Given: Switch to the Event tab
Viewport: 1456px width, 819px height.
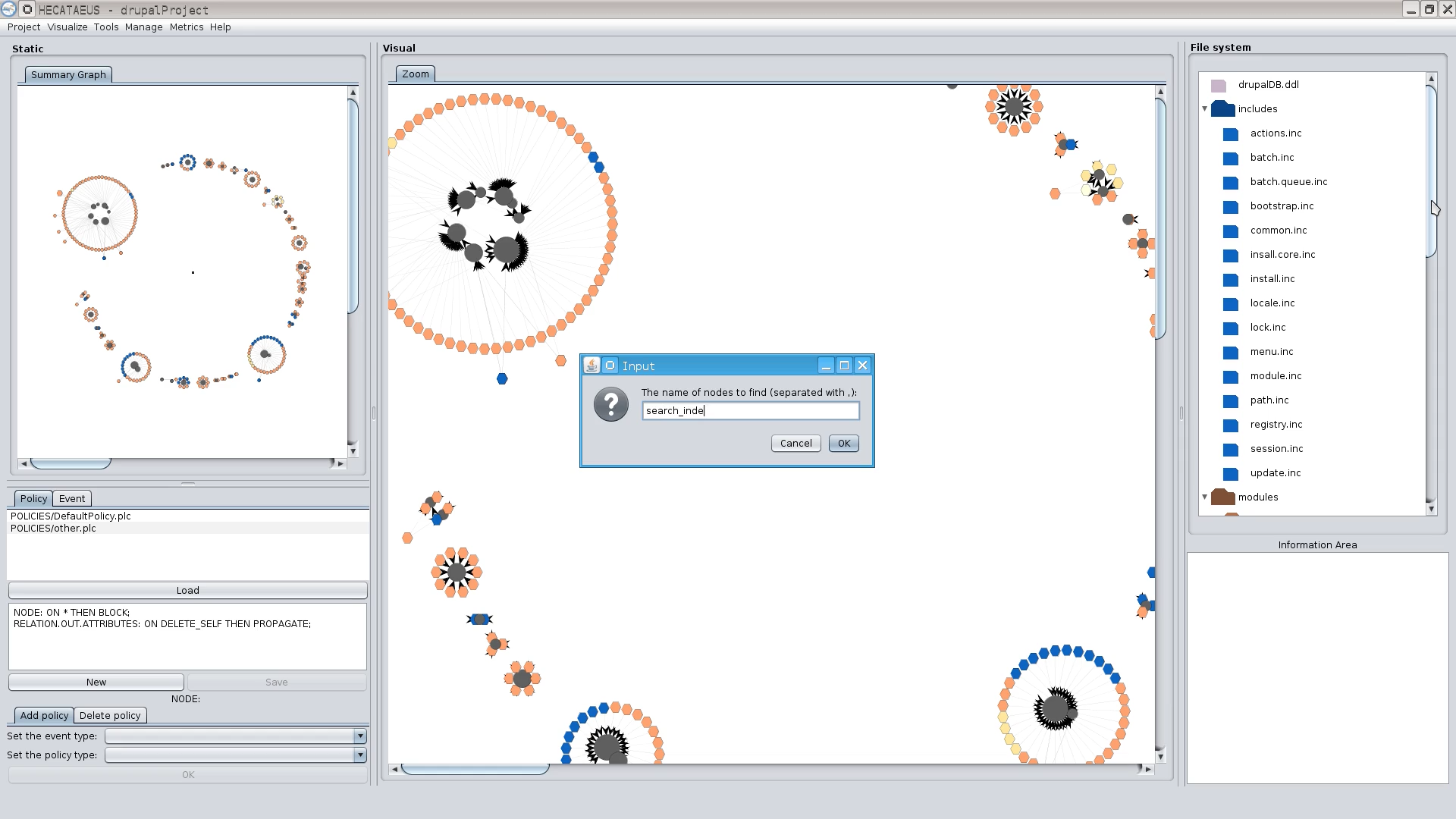Looking at the screenshot, I should tap(72, 498).
